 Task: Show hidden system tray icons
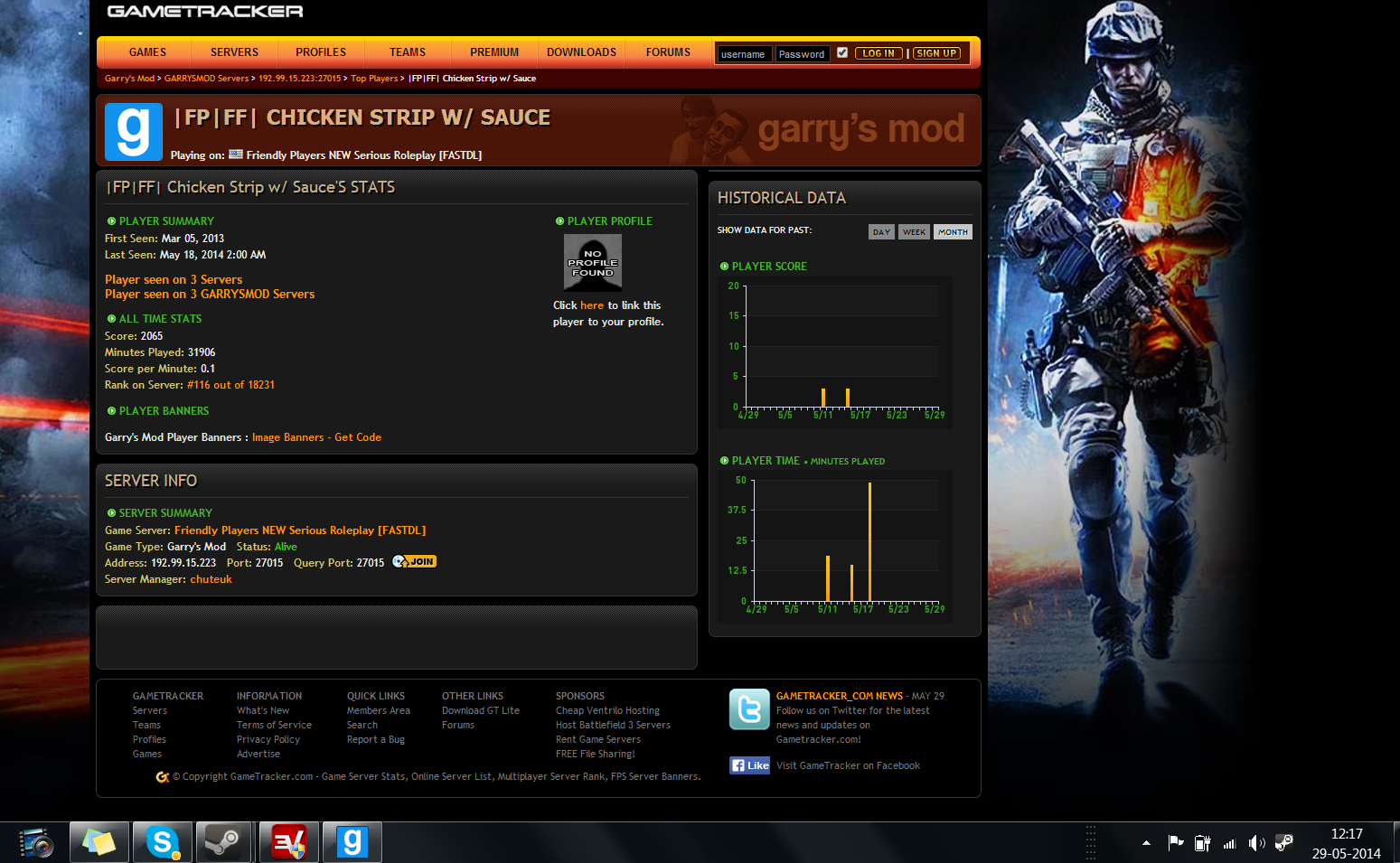click(1146, 843)
